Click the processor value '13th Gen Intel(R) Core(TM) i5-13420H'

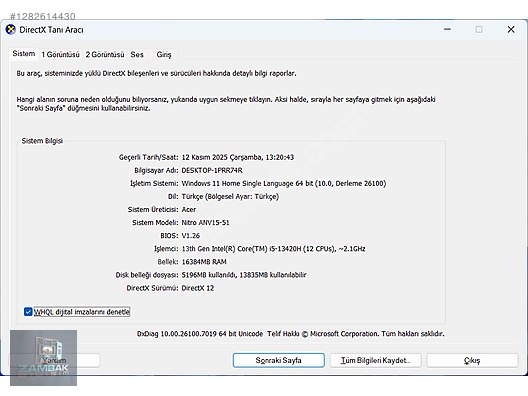[x=241, y=249]
